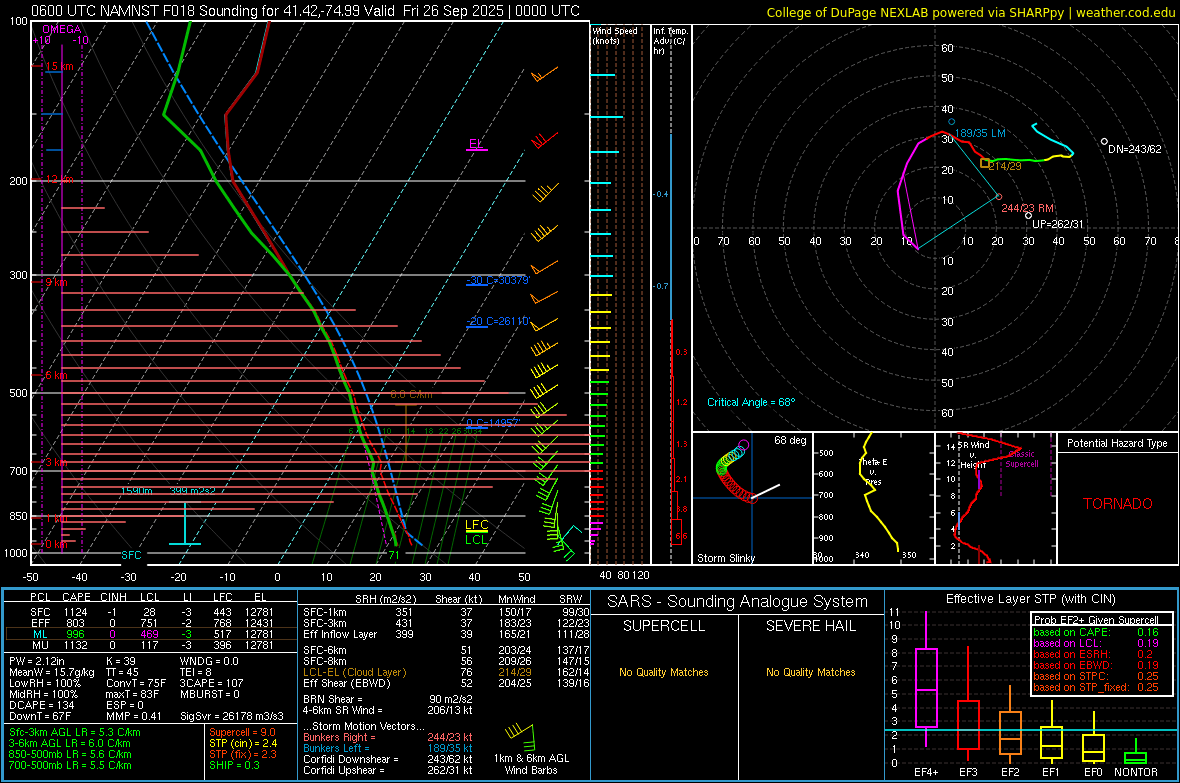The image size is (1180, 783).
Task: Click the 'SR Wind v. Height' inset label
Action: pos(974,455)
